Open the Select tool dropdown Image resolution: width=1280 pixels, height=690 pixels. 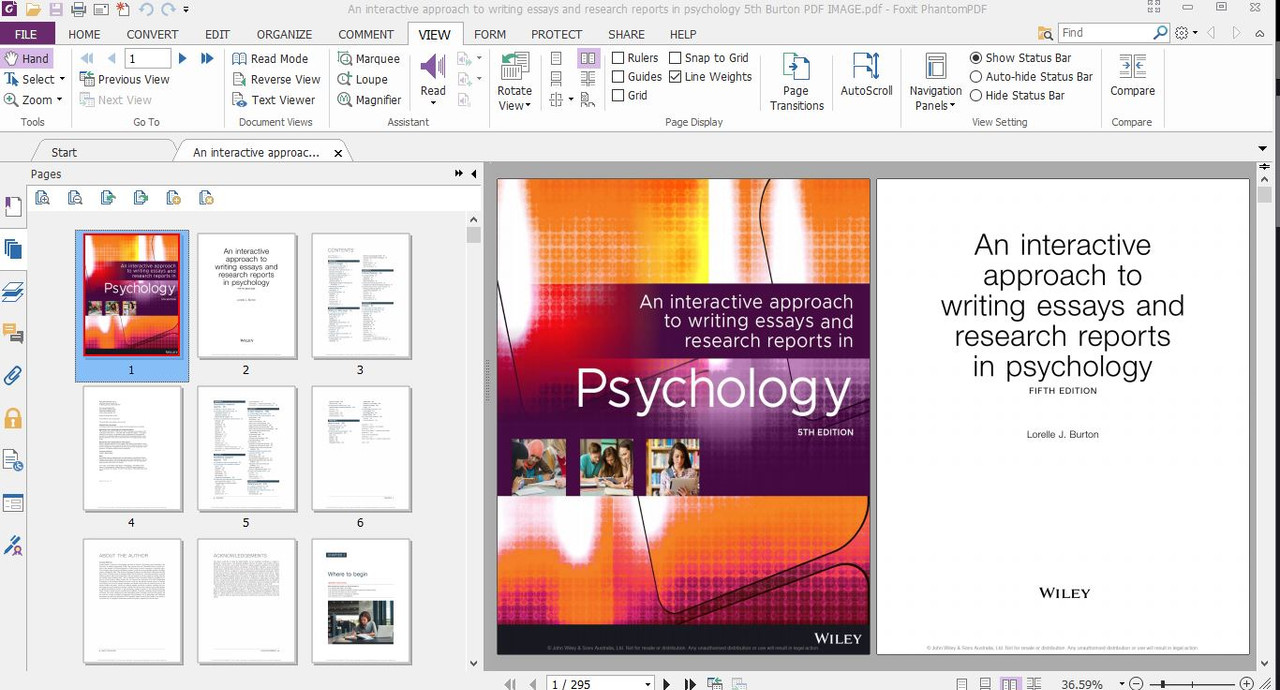point(62,79)
